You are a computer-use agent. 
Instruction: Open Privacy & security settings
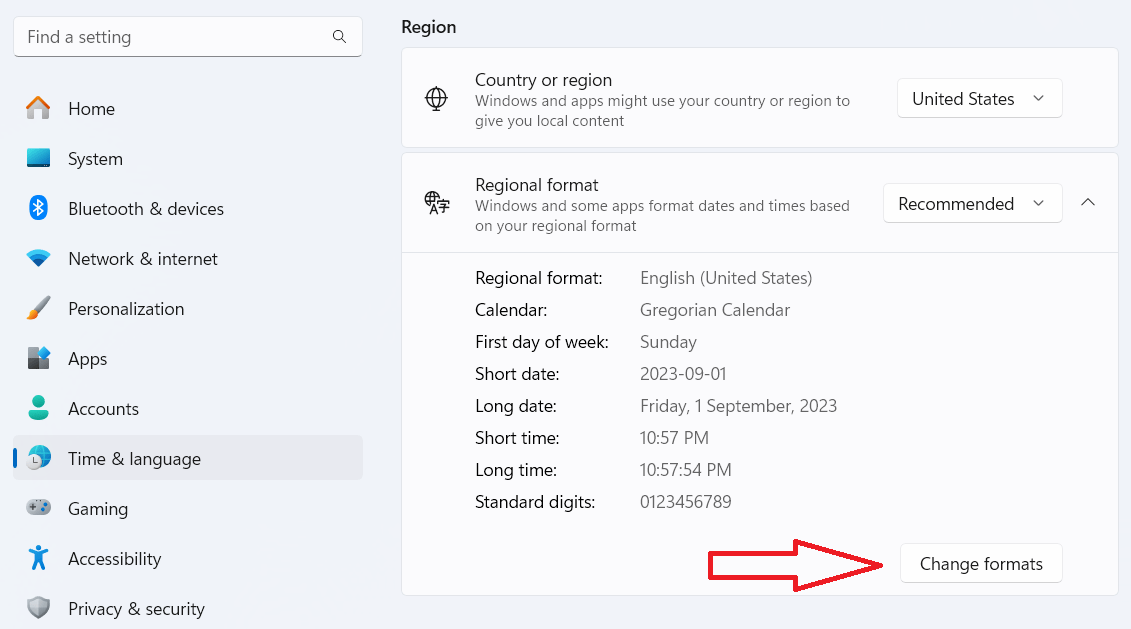[x=136, y=608]
